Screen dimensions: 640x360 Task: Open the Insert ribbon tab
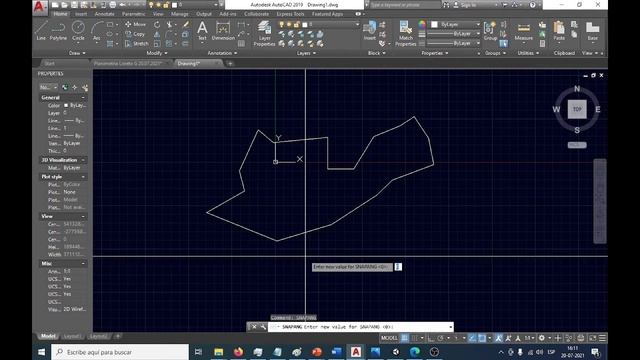81,14
